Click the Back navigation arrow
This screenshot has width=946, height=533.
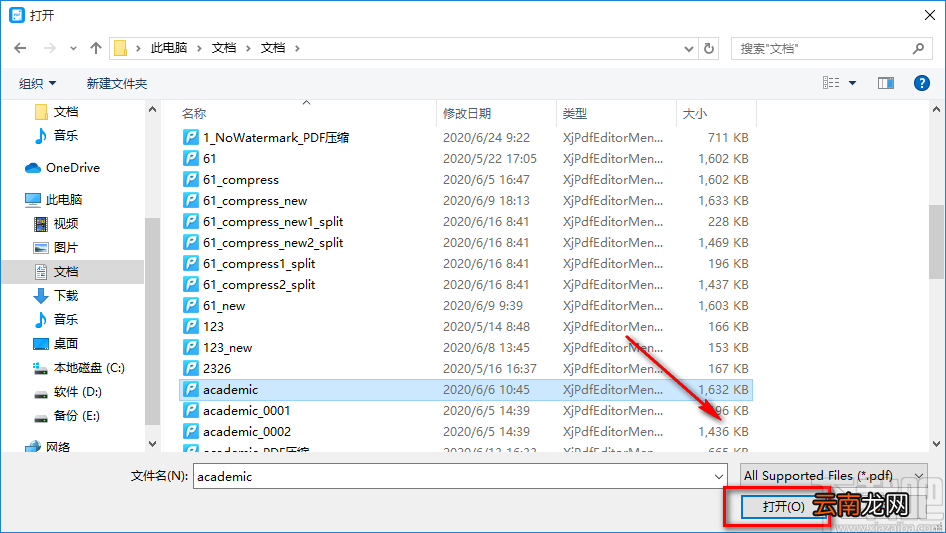[20, 48]
